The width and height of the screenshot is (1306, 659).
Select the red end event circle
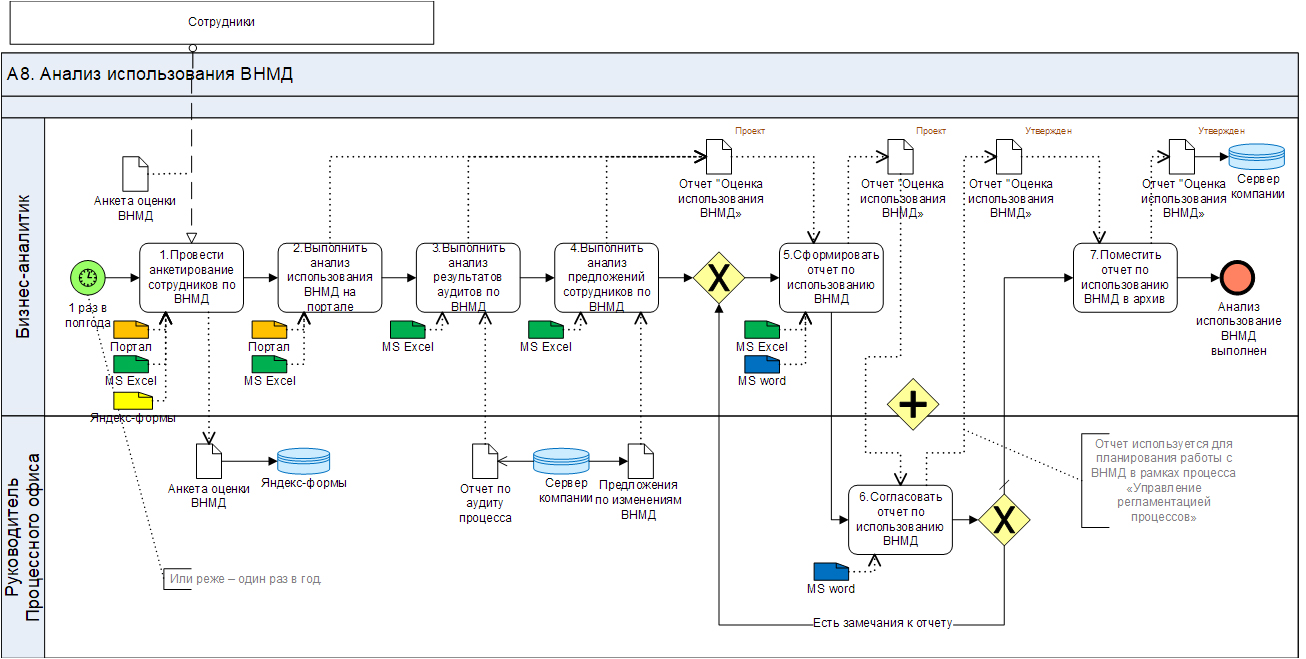pyautogui.click(x=1237, y=278)
